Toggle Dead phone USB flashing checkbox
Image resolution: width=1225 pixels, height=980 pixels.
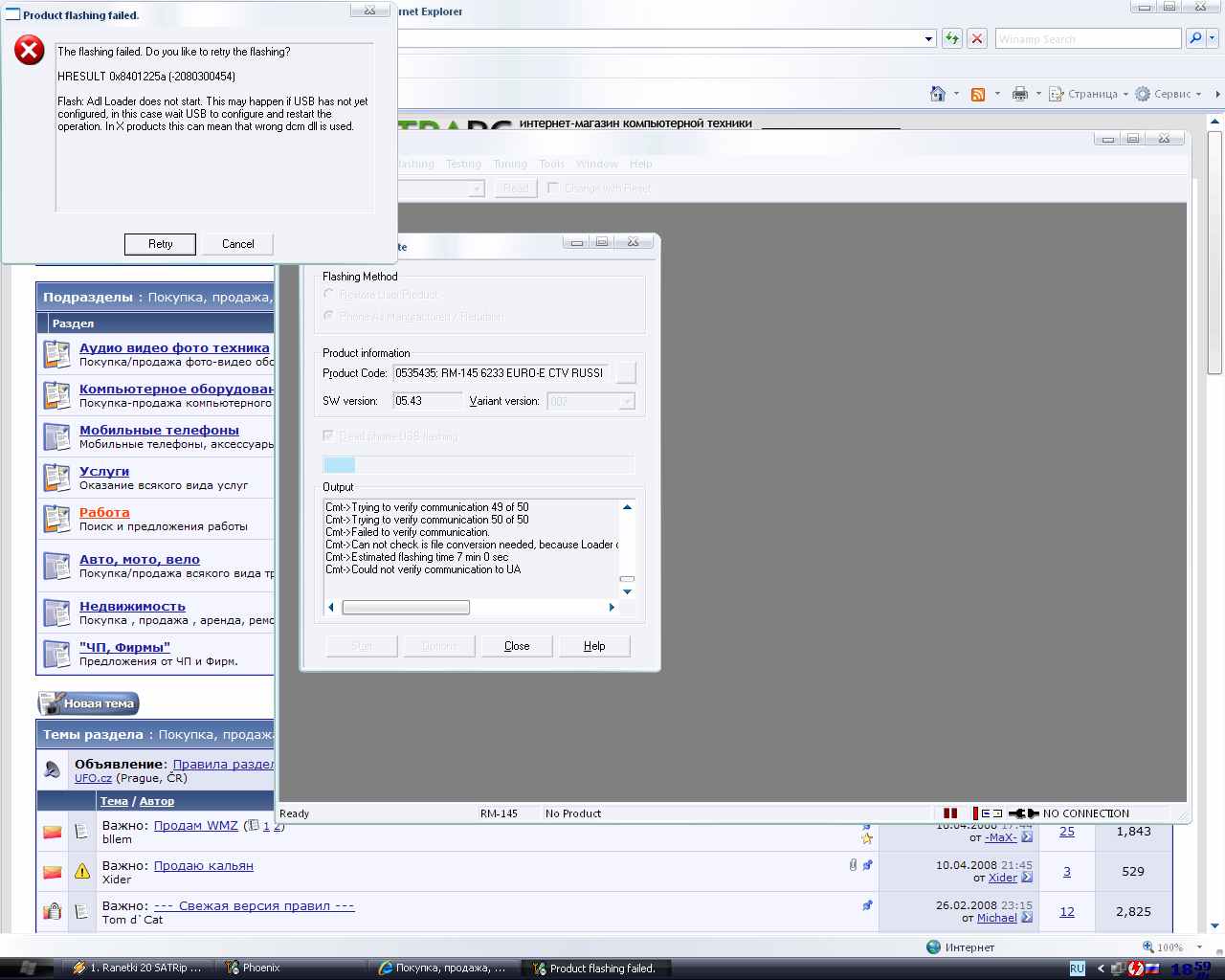point(328,435)
